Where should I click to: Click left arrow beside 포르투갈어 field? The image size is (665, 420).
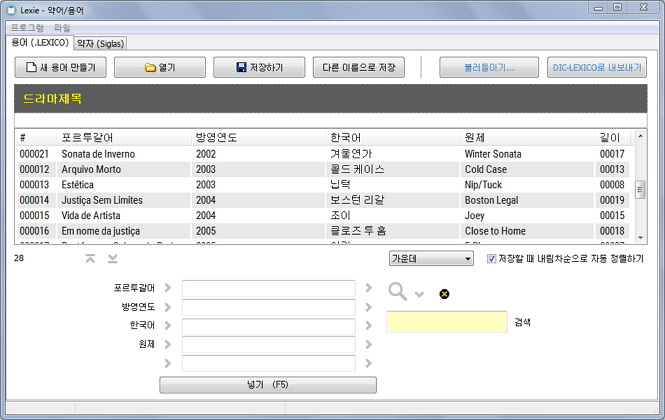168,288
